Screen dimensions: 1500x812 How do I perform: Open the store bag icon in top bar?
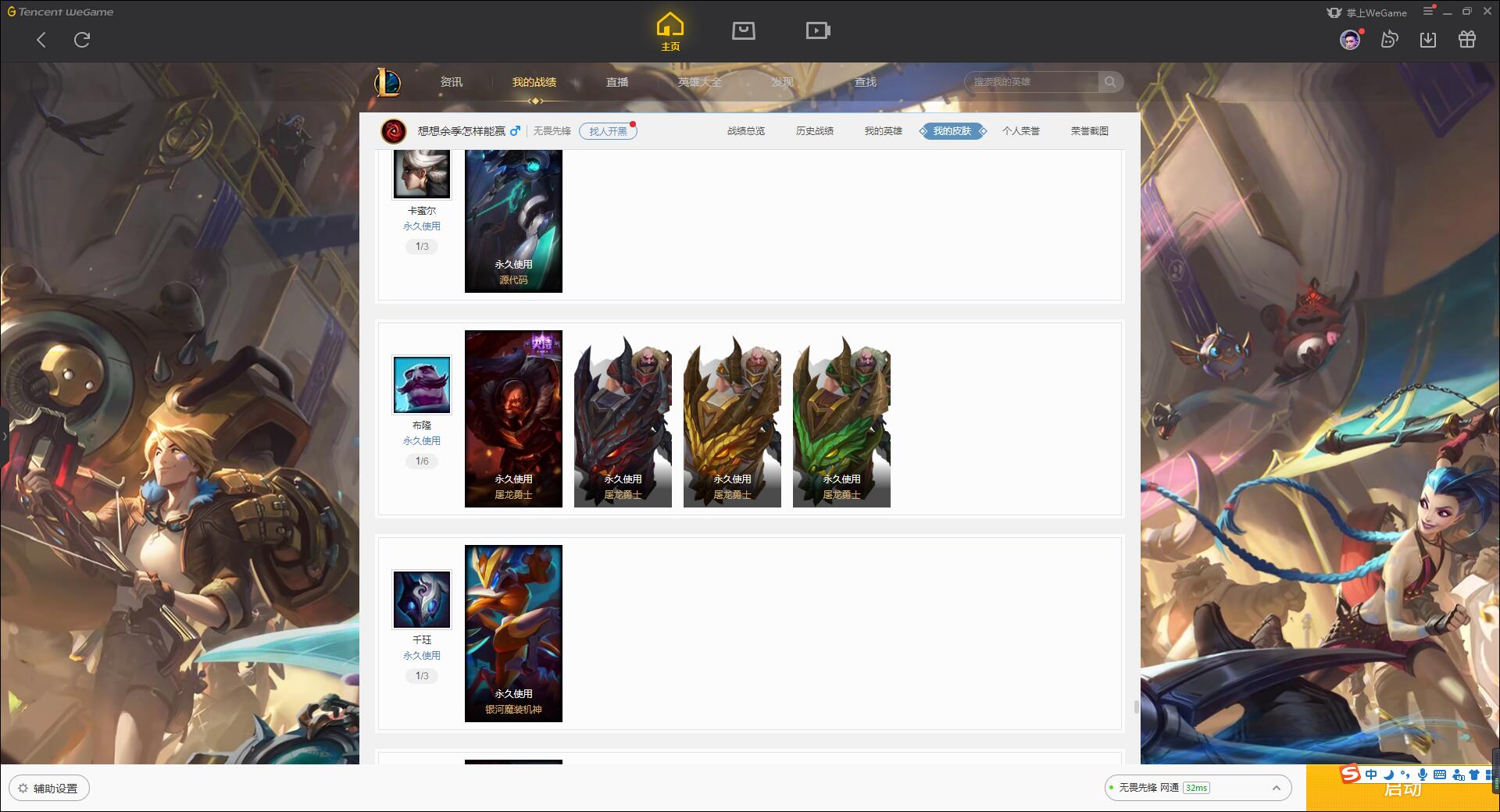pos(744,30)
